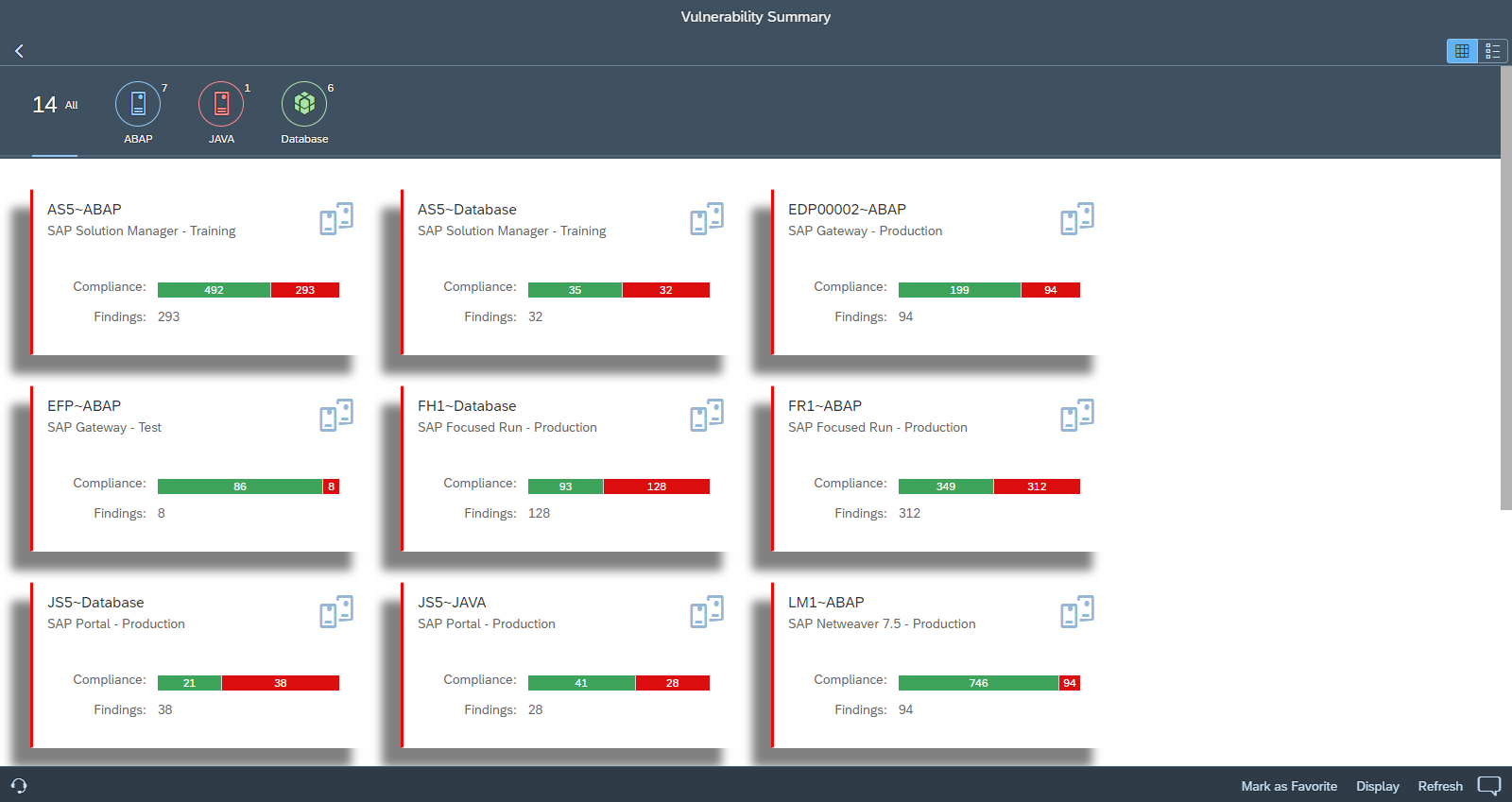Click red 293 segment of AS5~ABAP compliance bar
Viewport: 1512px width, 802px height.
(x=304, y=290)
